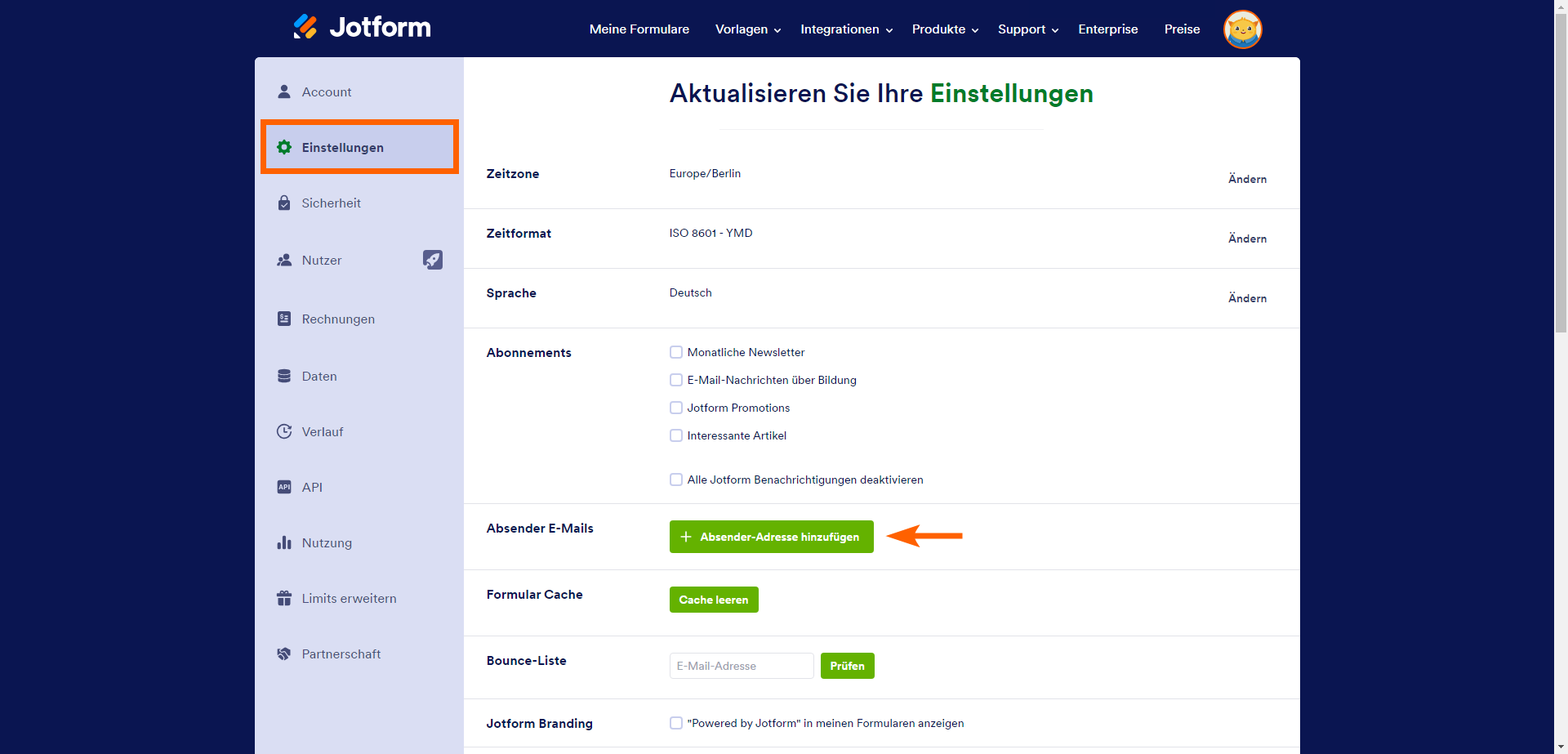Viewport: 1568px width, 754px height.
Task: Focus the Bounce-Liste E-Mail-Adresse field
Action: point(742,666)
